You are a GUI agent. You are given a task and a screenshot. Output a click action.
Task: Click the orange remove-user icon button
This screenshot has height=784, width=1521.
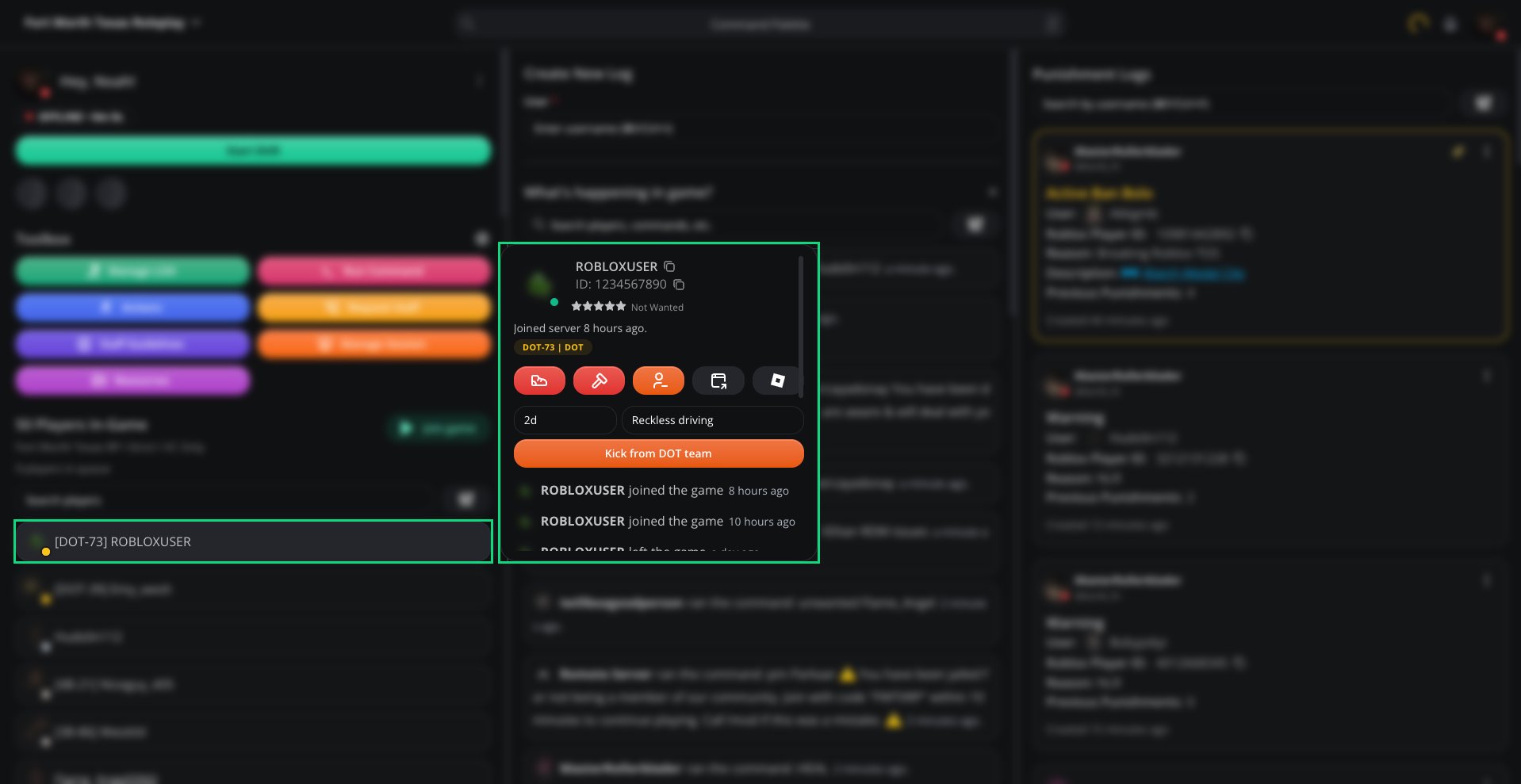(x=658, y=381)
